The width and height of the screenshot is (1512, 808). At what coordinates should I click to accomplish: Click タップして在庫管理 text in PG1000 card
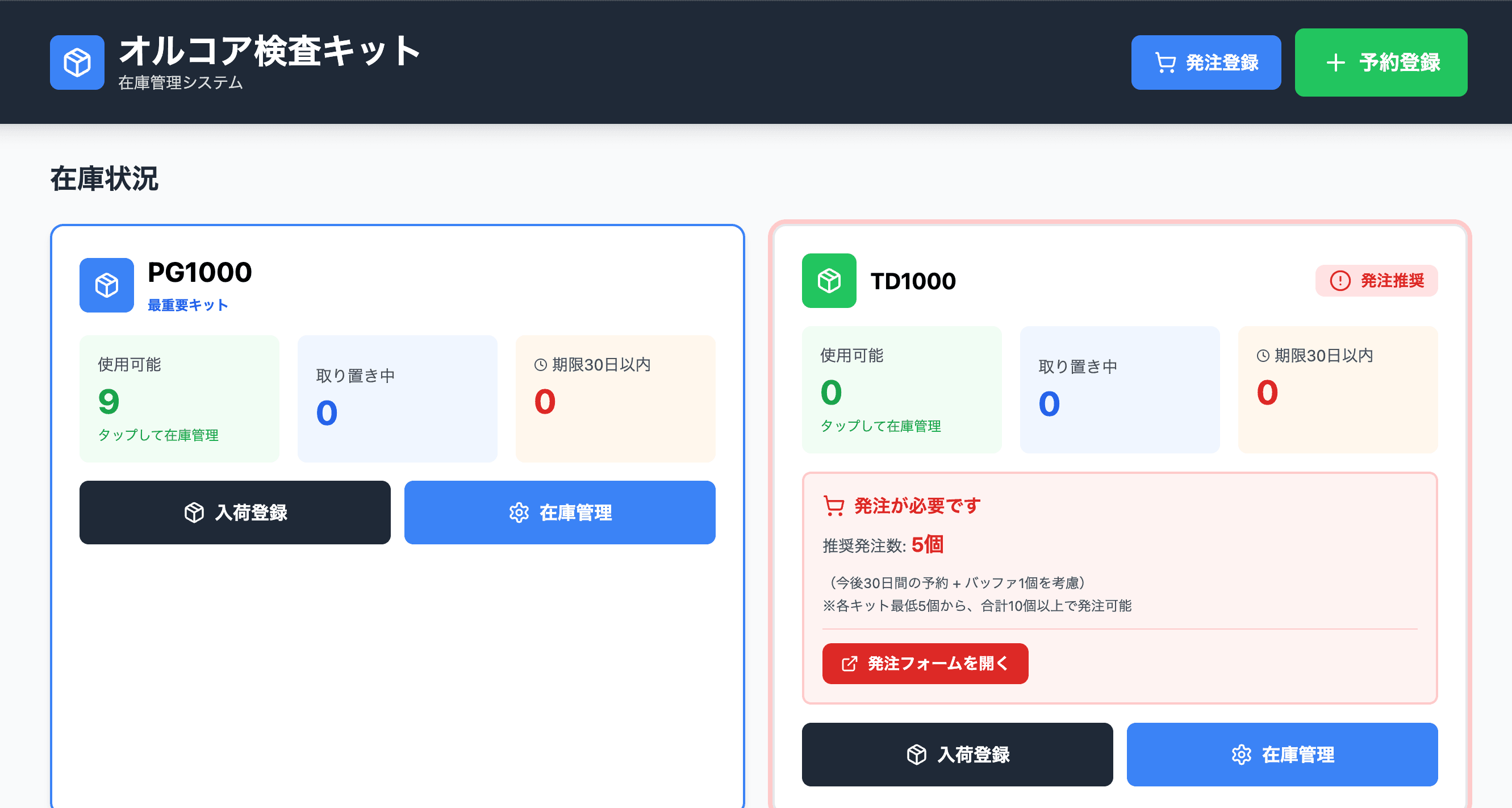click(x=158, y=435)
